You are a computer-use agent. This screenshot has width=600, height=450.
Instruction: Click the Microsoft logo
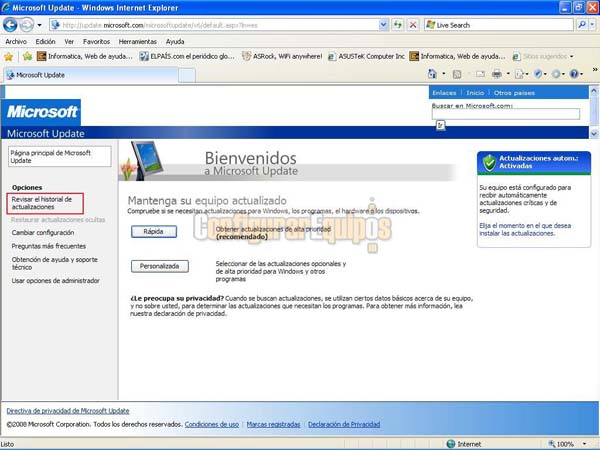click(x=42, y=112)
